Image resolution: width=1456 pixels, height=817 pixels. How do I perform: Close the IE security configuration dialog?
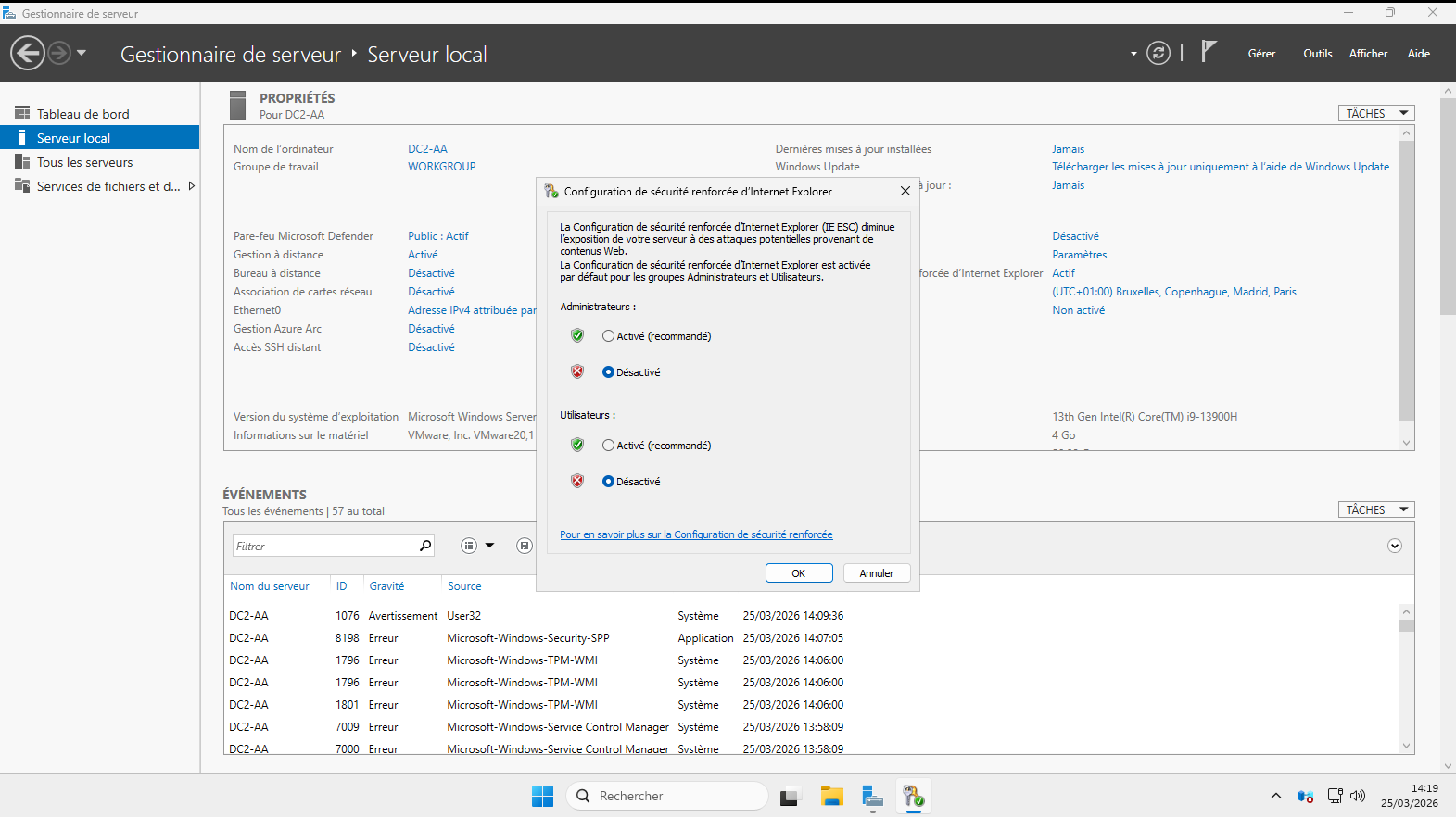pyautogui.click(x=905, y=192)
